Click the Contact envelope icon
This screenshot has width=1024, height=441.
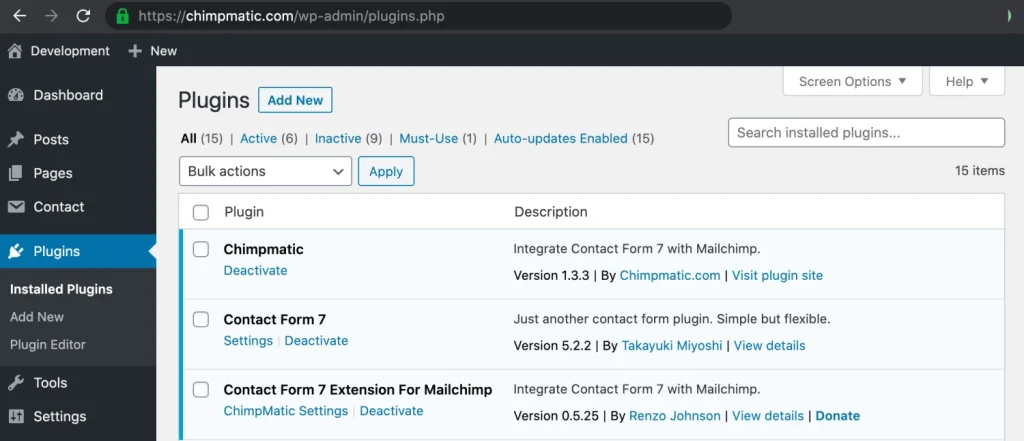click(x=16, y=207)
